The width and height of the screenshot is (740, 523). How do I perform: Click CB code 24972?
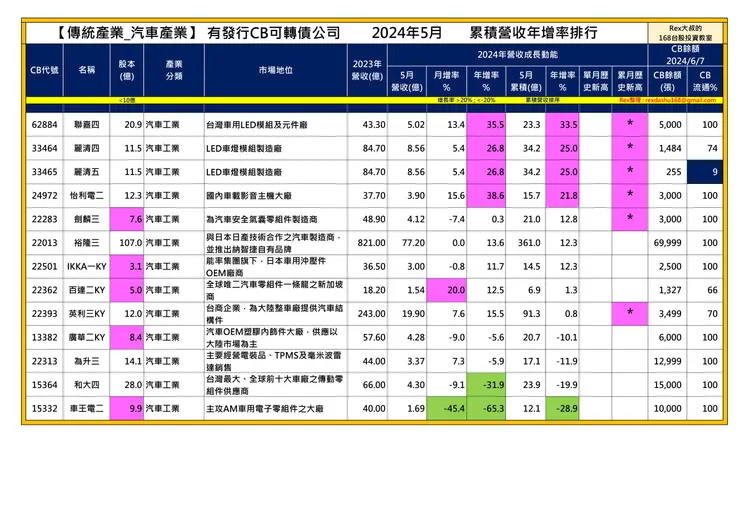click(x=44, y=195)
